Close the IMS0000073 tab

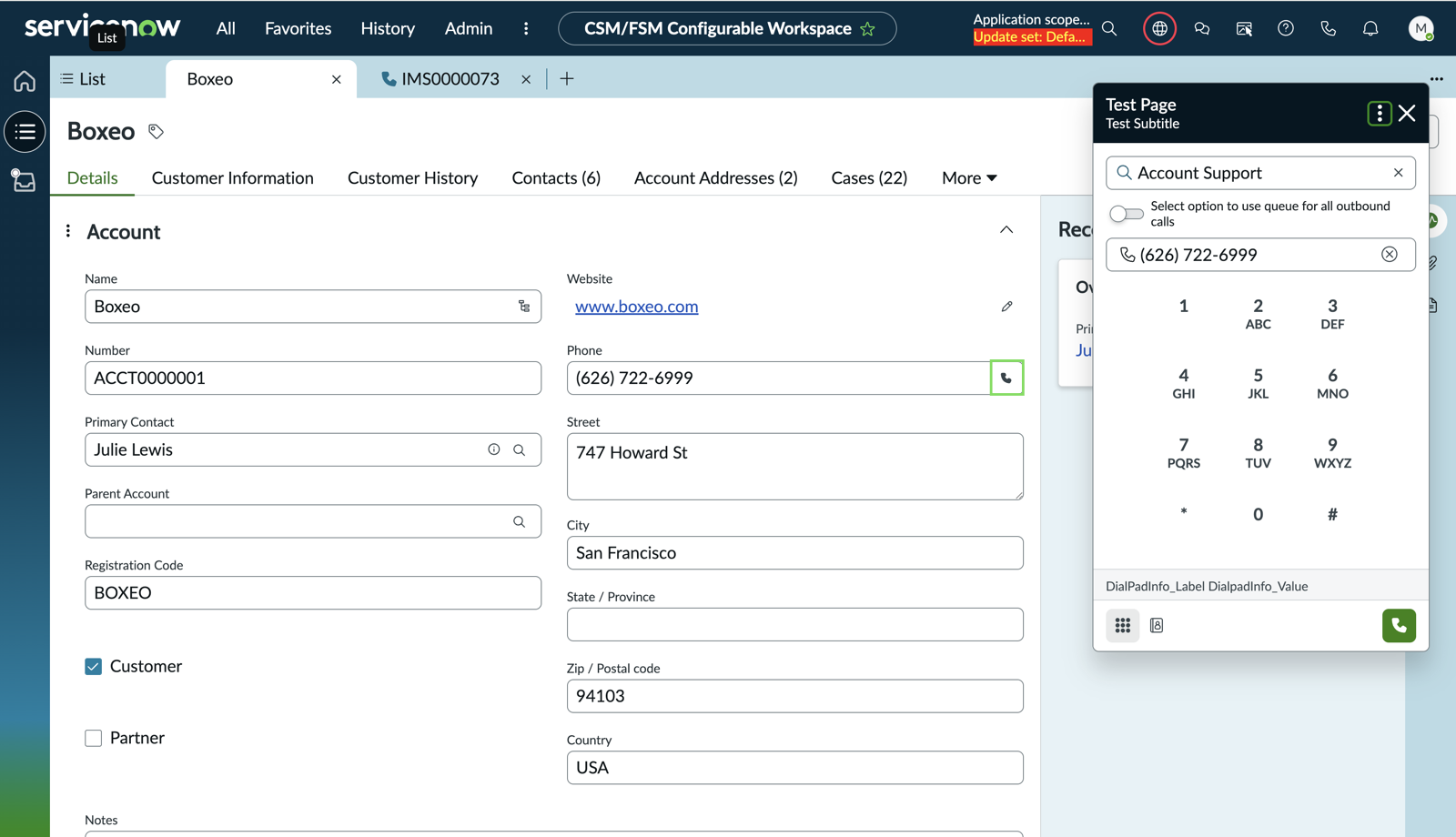(526, 80)
